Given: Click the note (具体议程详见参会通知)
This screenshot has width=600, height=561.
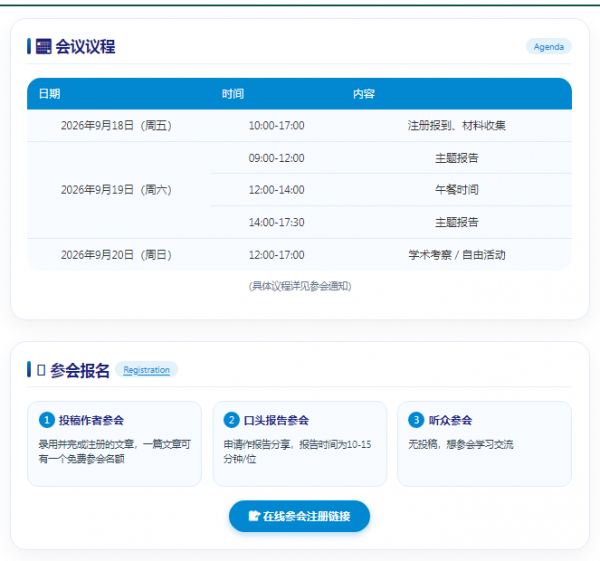Looking at the screenshot, I should [x=300, y=286].
